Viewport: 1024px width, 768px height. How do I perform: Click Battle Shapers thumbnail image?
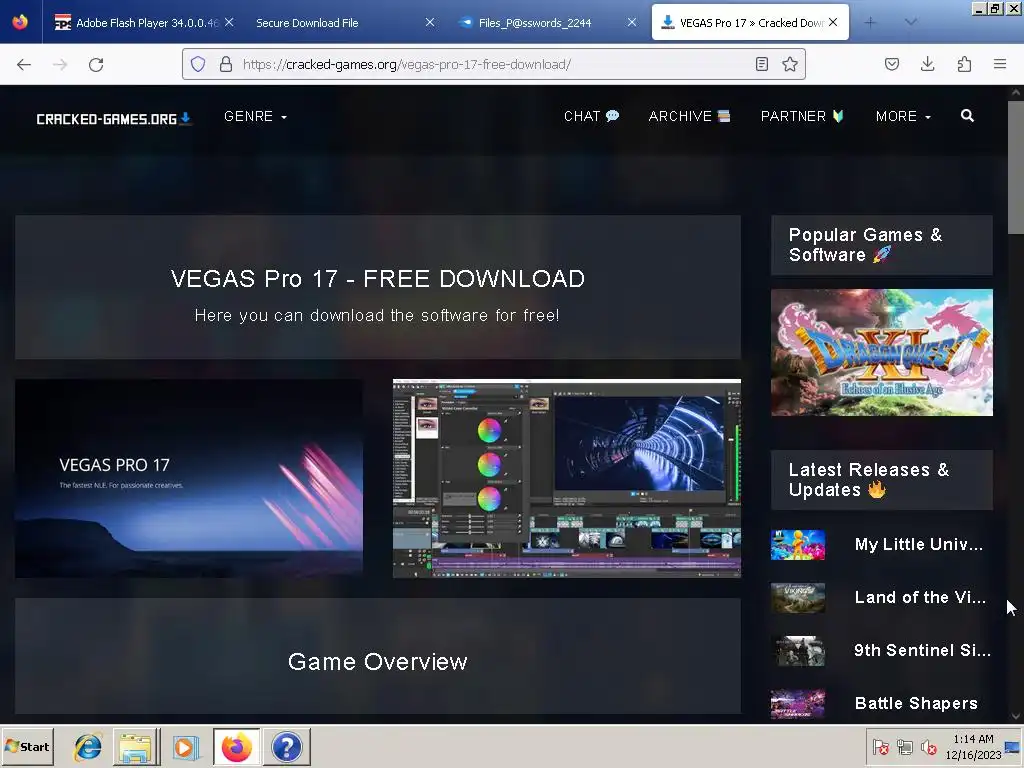point(797,704)
